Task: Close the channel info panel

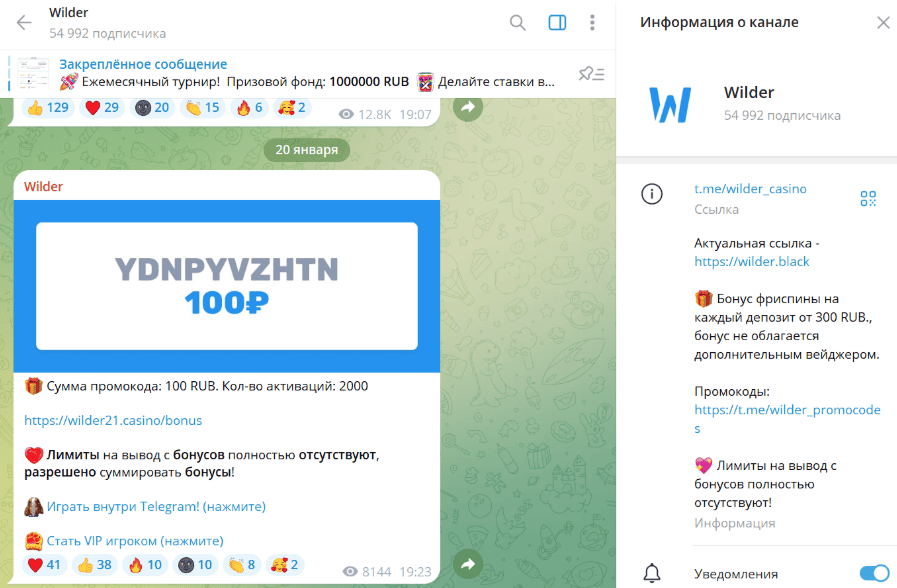Action: pyautogui.click(x=883, y=23)
